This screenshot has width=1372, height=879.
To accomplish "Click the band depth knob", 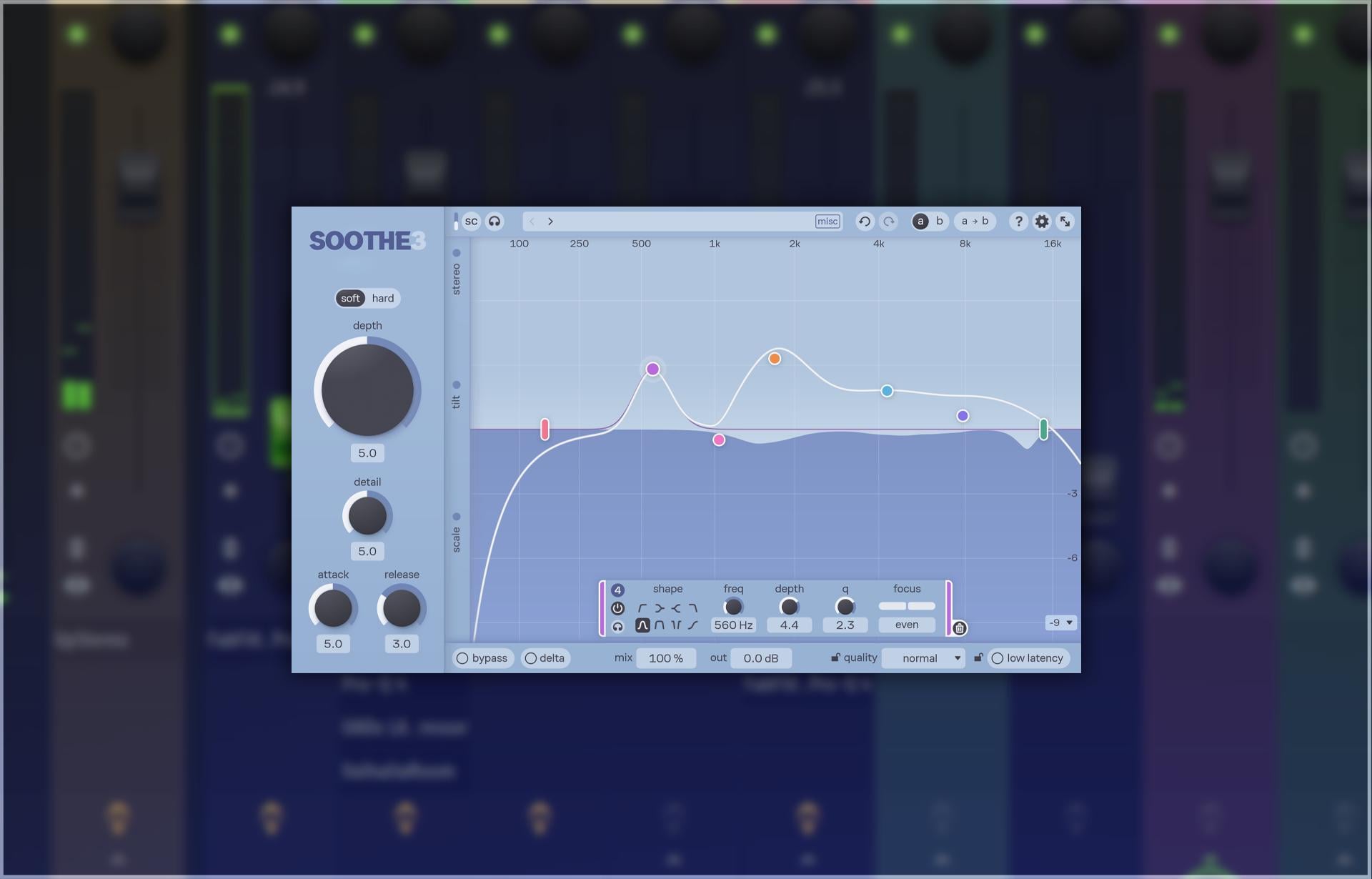I will (789, 607).
